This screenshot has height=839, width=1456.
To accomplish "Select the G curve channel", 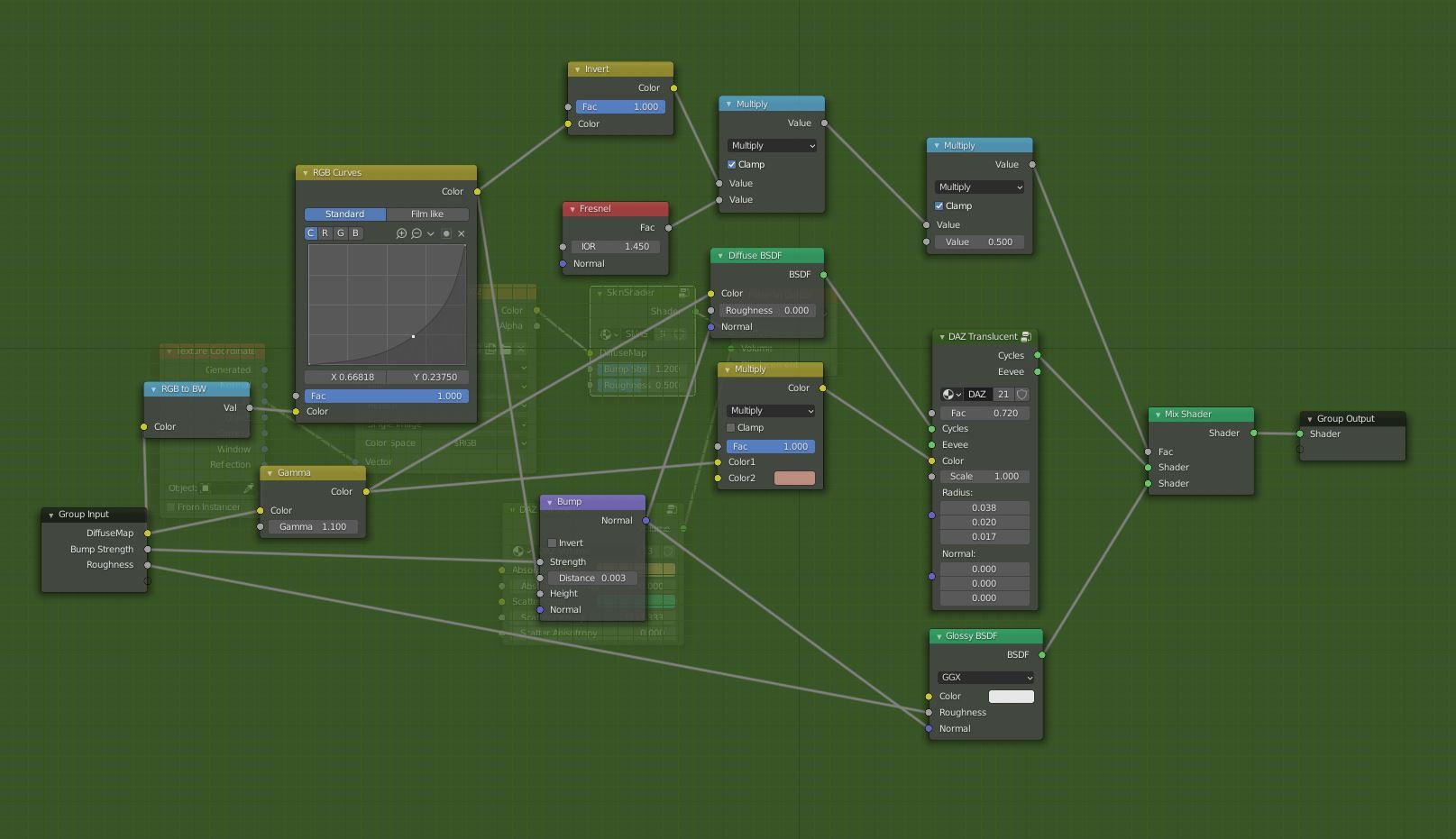I will click(341, 233).
